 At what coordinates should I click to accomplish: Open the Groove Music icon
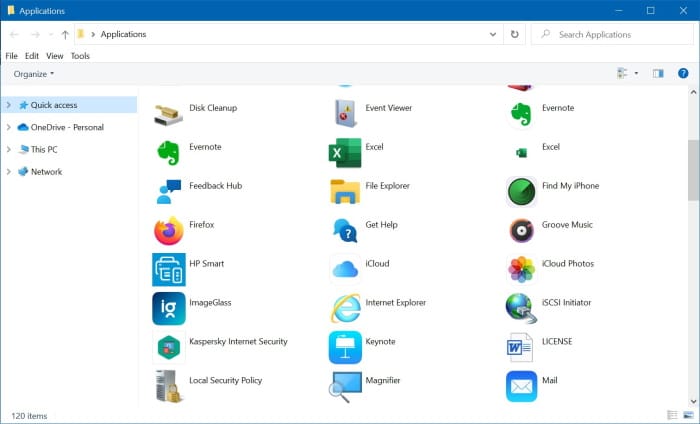521,231
